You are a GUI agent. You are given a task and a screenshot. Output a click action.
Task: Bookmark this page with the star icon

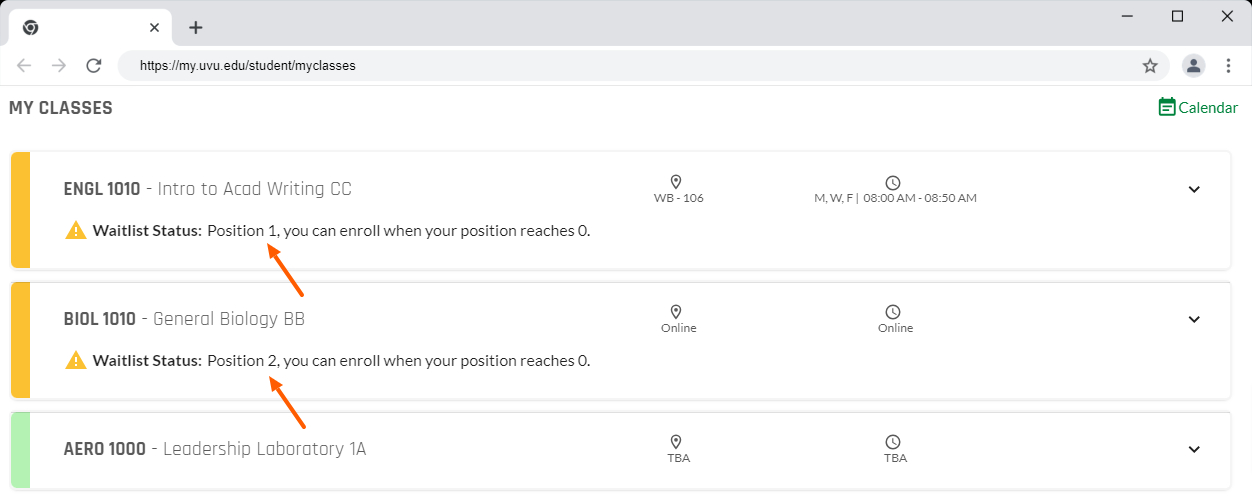(x=1150, y=66)
